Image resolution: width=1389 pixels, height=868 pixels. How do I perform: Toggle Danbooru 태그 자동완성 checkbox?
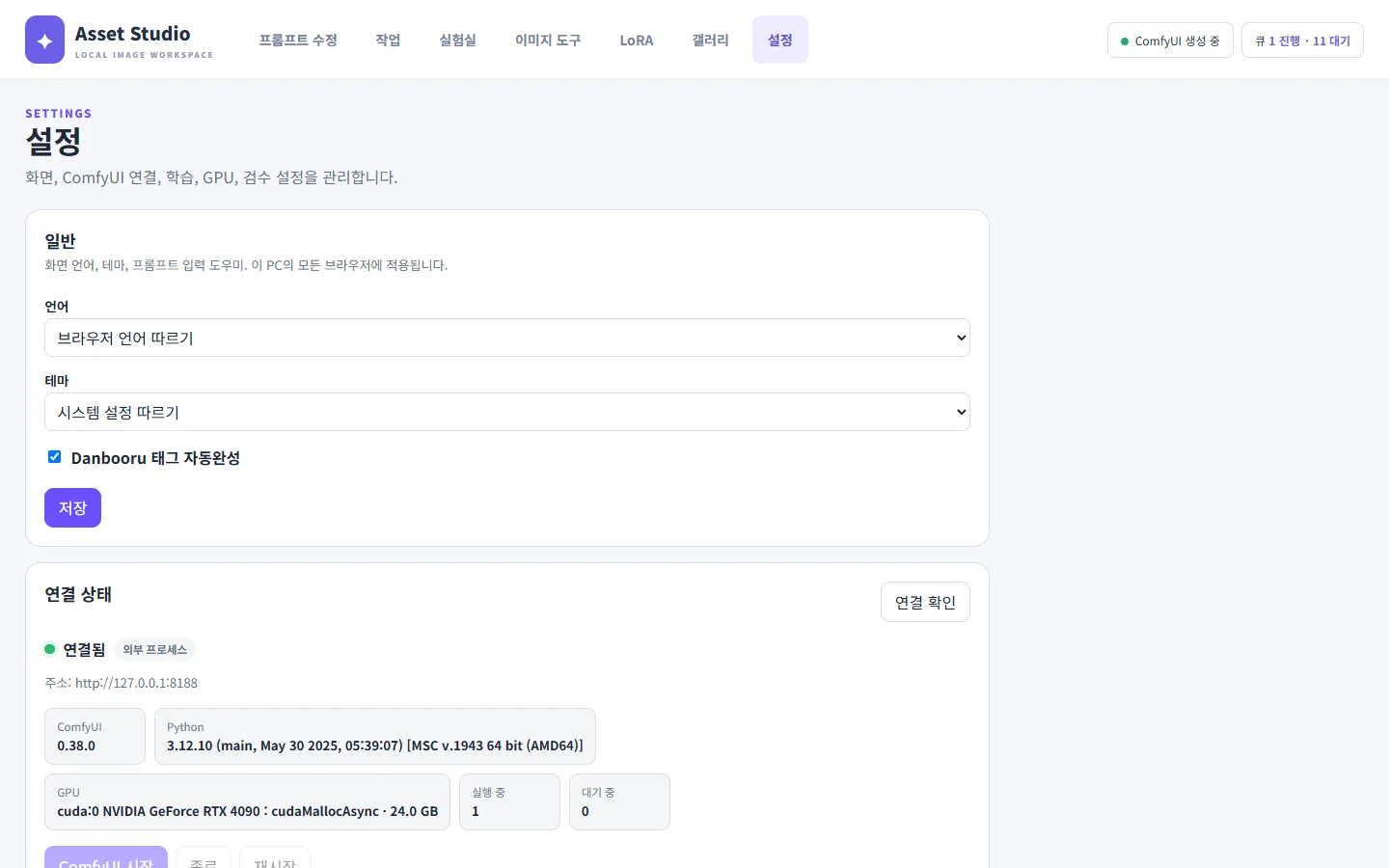click(x=55, y=457)
